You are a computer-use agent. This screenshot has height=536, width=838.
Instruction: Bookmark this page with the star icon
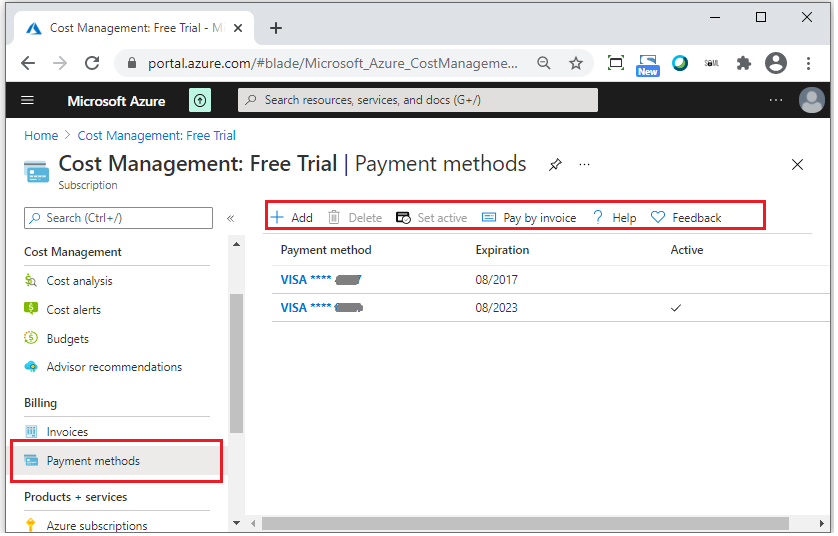click(578, 63)
